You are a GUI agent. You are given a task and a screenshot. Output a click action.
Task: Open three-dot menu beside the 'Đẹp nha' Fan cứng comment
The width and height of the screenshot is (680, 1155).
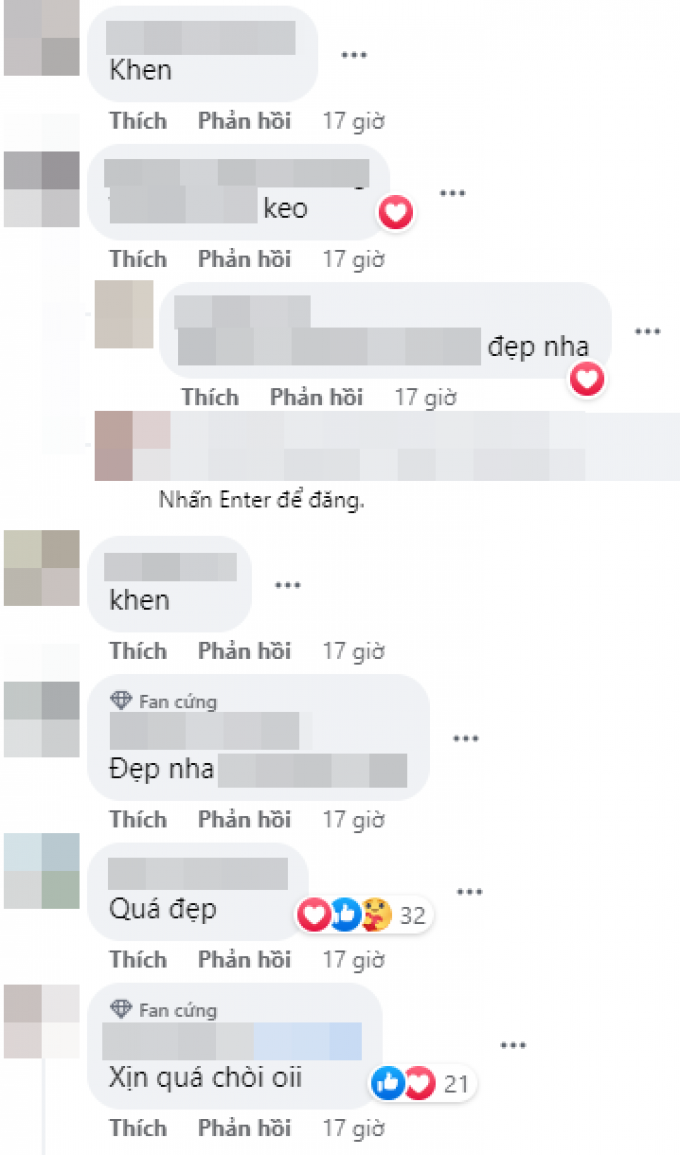(466, 739)
